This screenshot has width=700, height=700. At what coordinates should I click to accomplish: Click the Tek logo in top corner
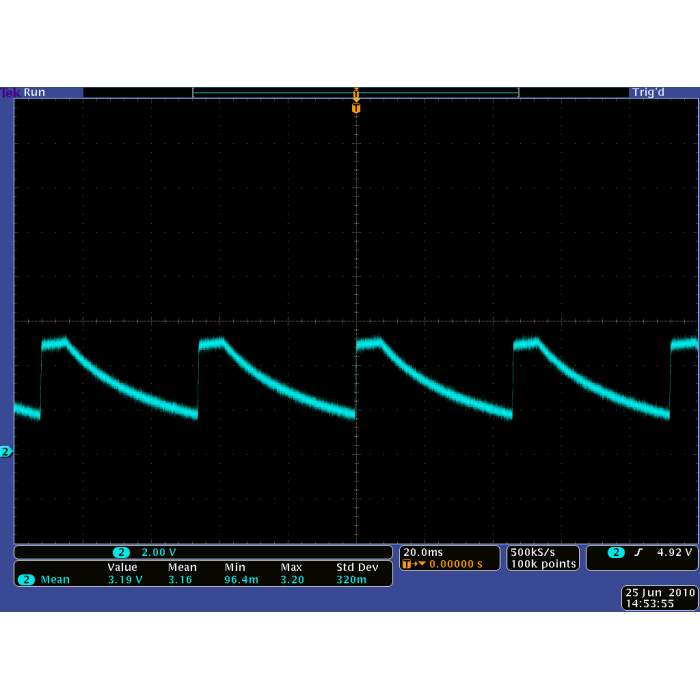click(10, 92)
